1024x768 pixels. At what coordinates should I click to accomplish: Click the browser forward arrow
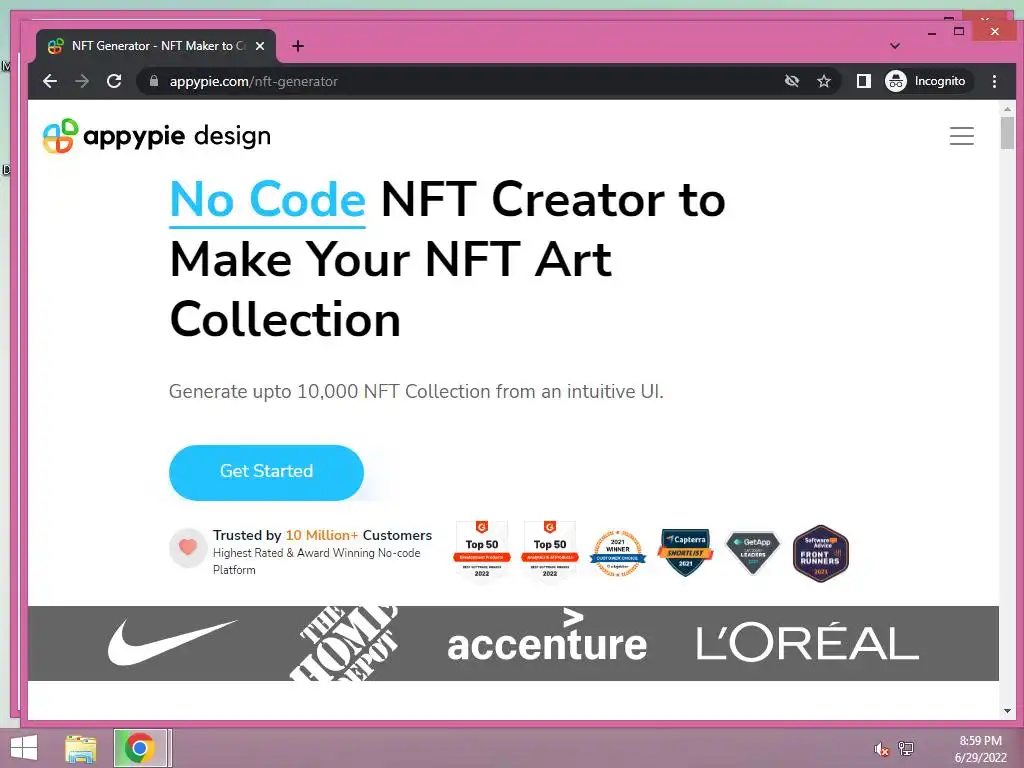pyautogui.click(x=82, y=81)
